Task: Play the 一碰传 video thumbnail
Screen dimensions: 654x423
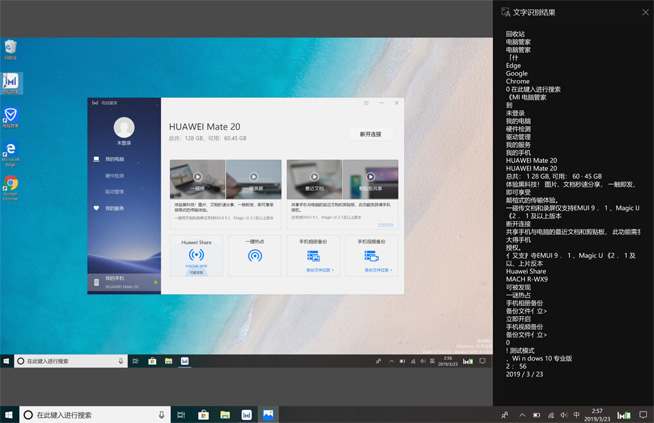Action: 197,177
